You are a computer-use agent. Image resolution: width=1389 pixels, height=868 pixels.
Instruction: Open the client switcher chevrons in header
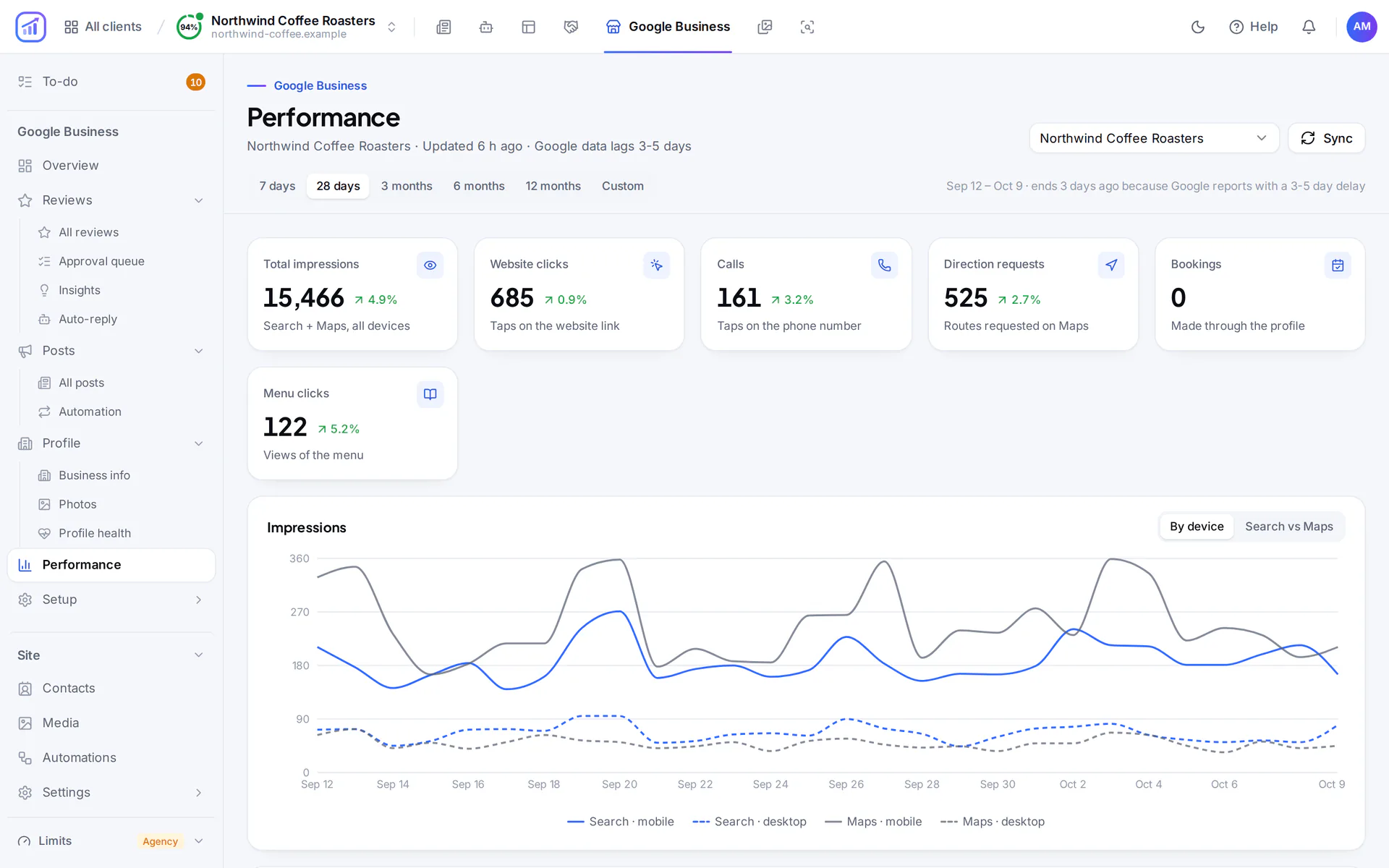391,27
